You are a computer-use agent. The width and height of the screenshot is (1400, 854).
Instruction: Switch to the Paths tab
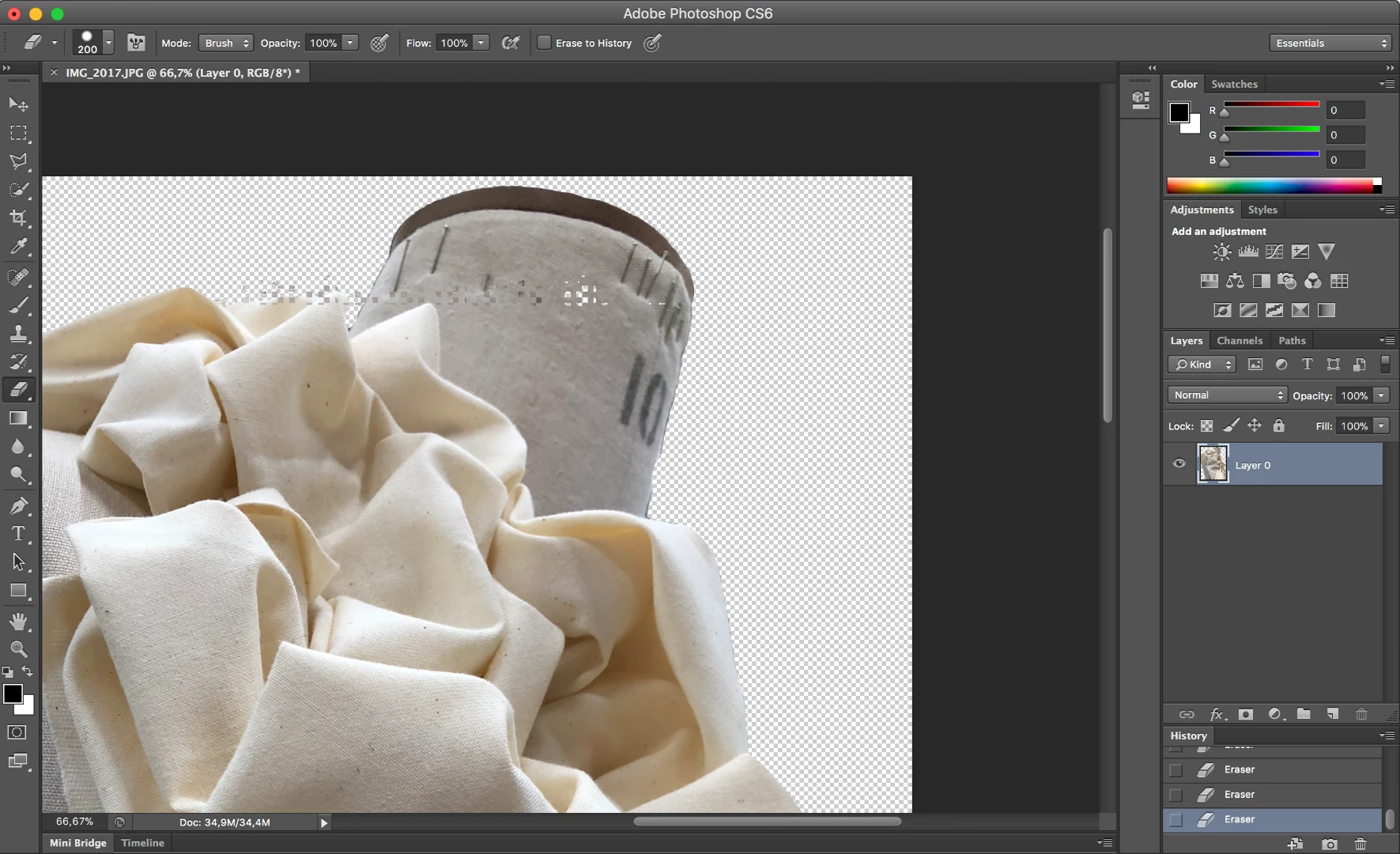pyautogui.click(x=1292, y=341)
